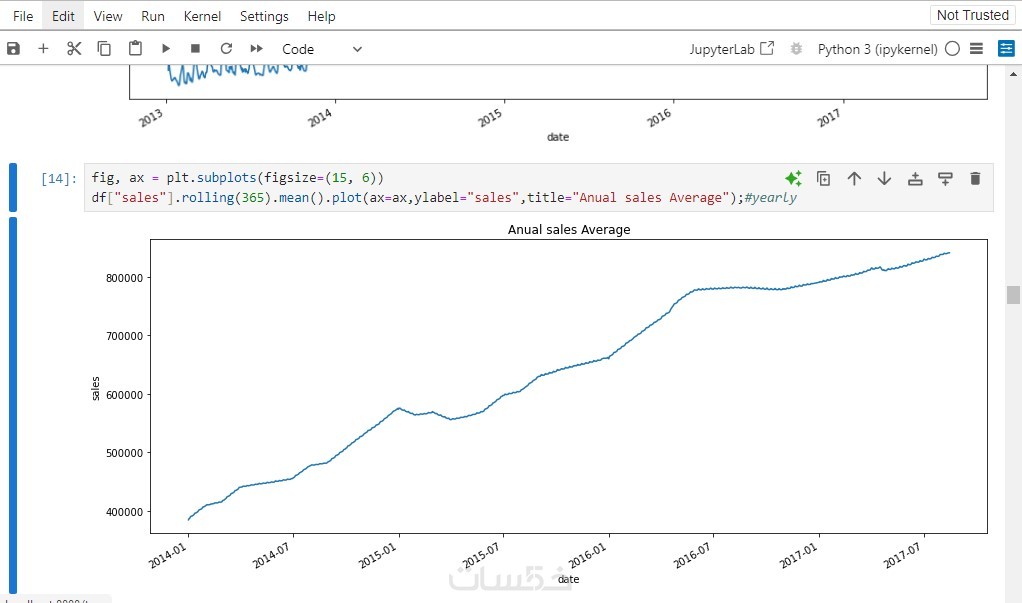Save the notebook with the floppy disk icon
The height and width of the screenshot is (603, 1022).
point(13,49)
